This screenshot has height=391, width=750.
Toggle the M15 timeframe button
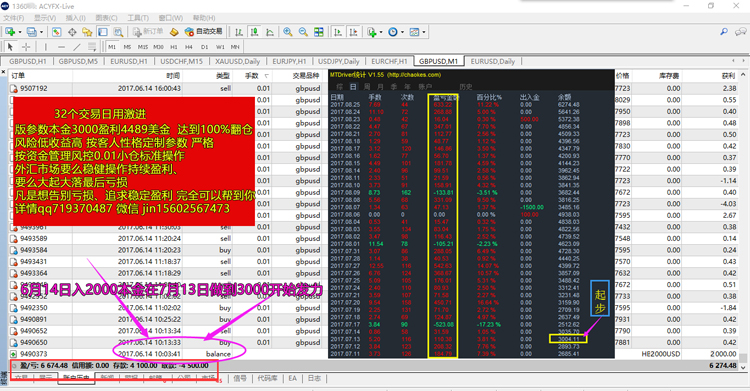click(143, 47)
